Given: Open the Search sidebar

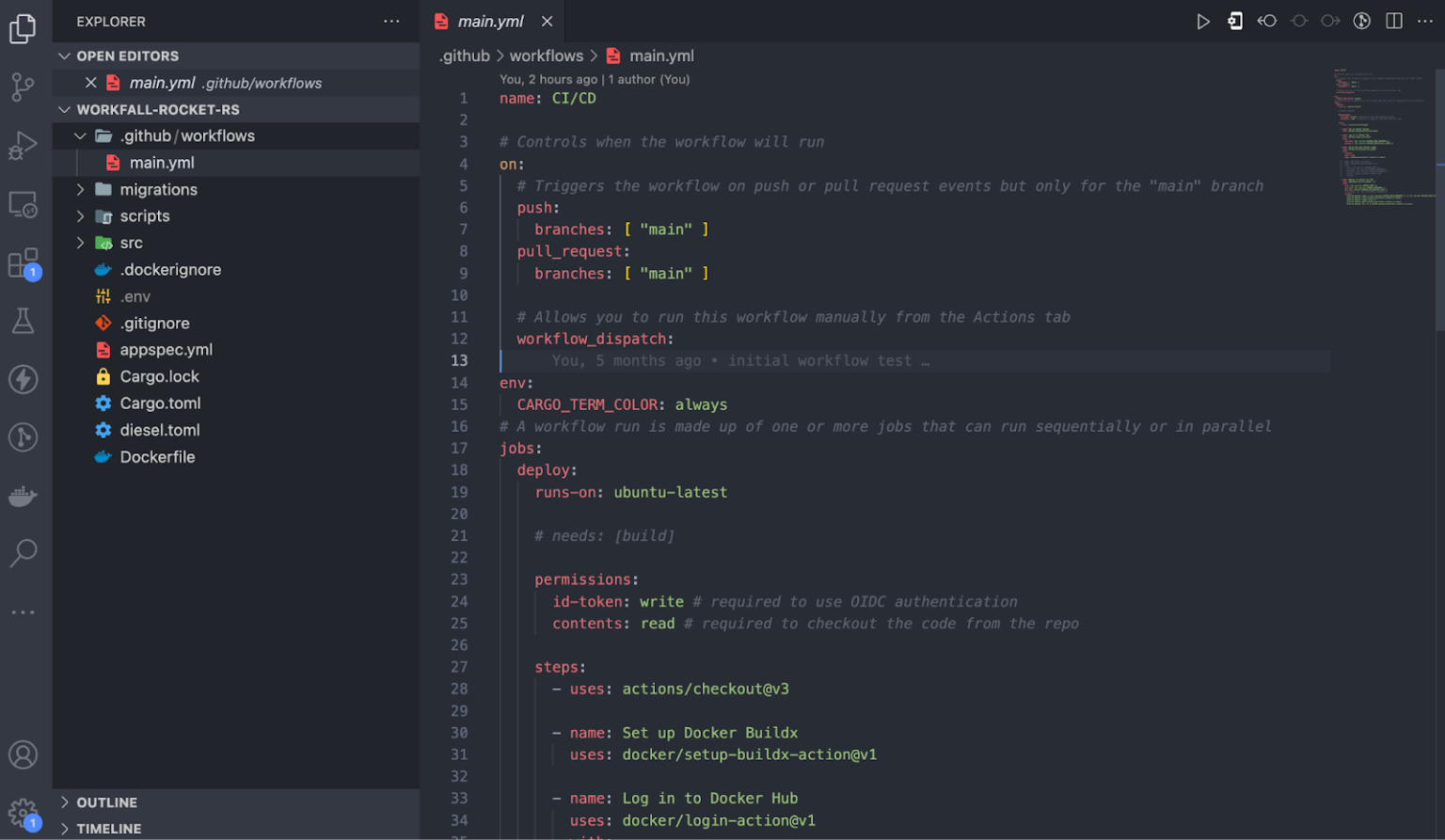Looking at the screenshot, I should coord(24,554).
